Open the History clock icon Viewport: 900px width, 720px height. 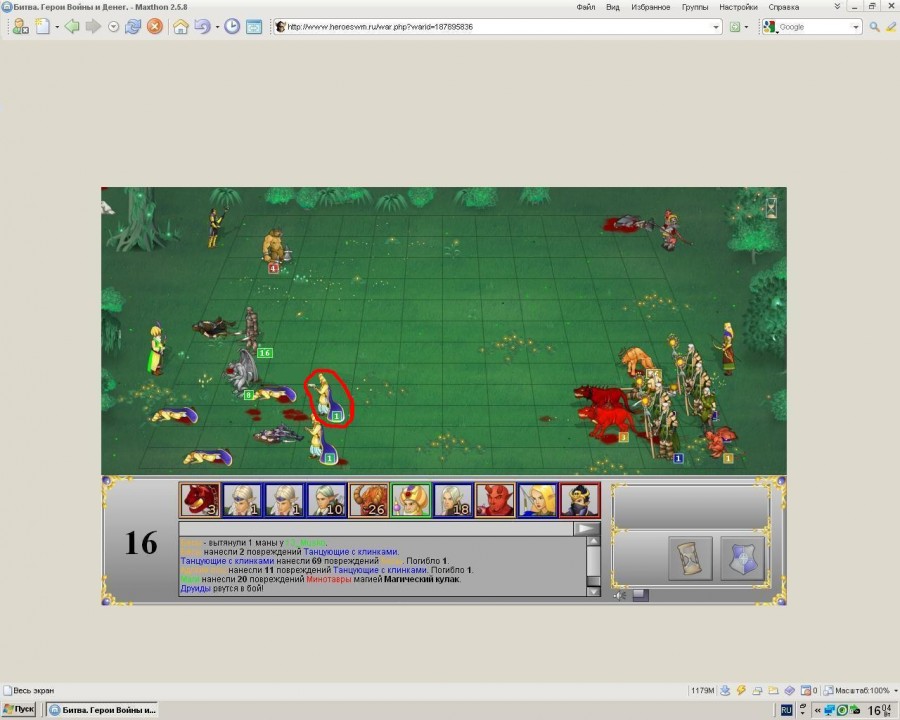[x=232, y=26]
